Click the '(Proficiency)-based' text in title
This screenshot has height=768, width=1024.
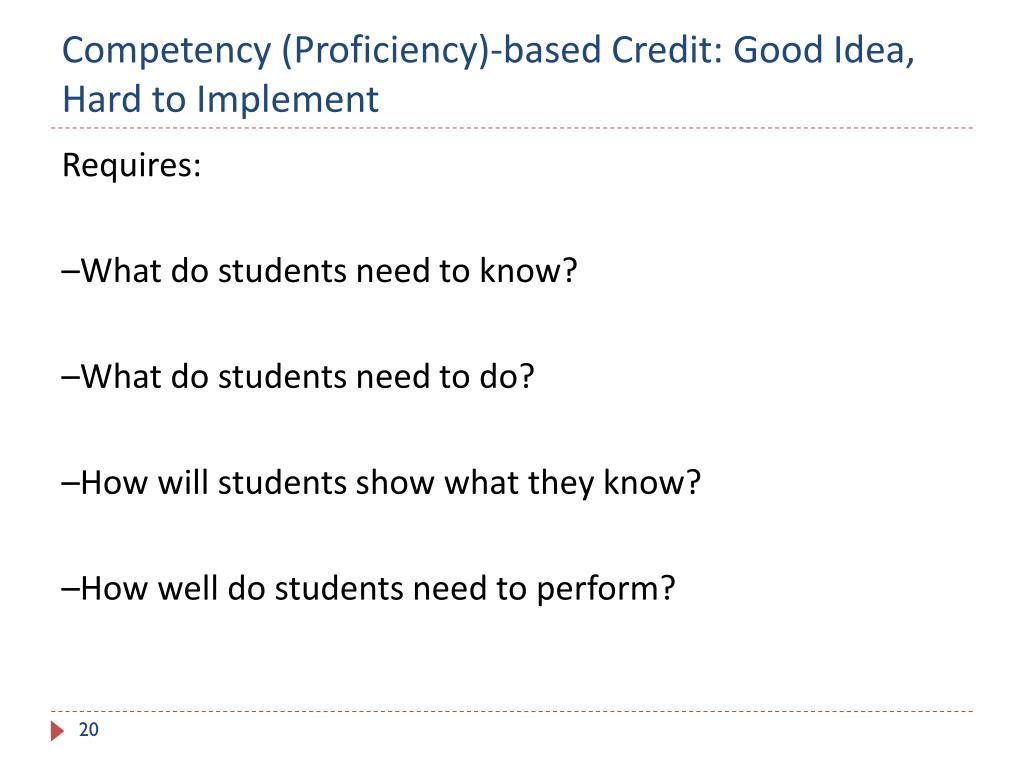point(441,52)
